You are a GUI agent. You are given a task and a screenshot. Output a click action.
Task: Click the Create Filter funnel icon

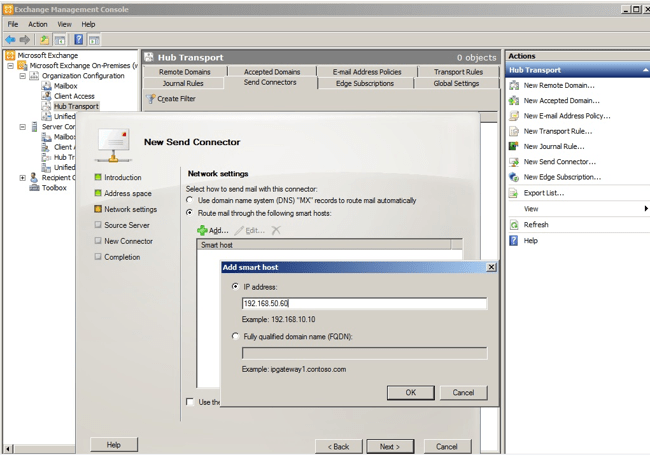[x=151, y=99]
